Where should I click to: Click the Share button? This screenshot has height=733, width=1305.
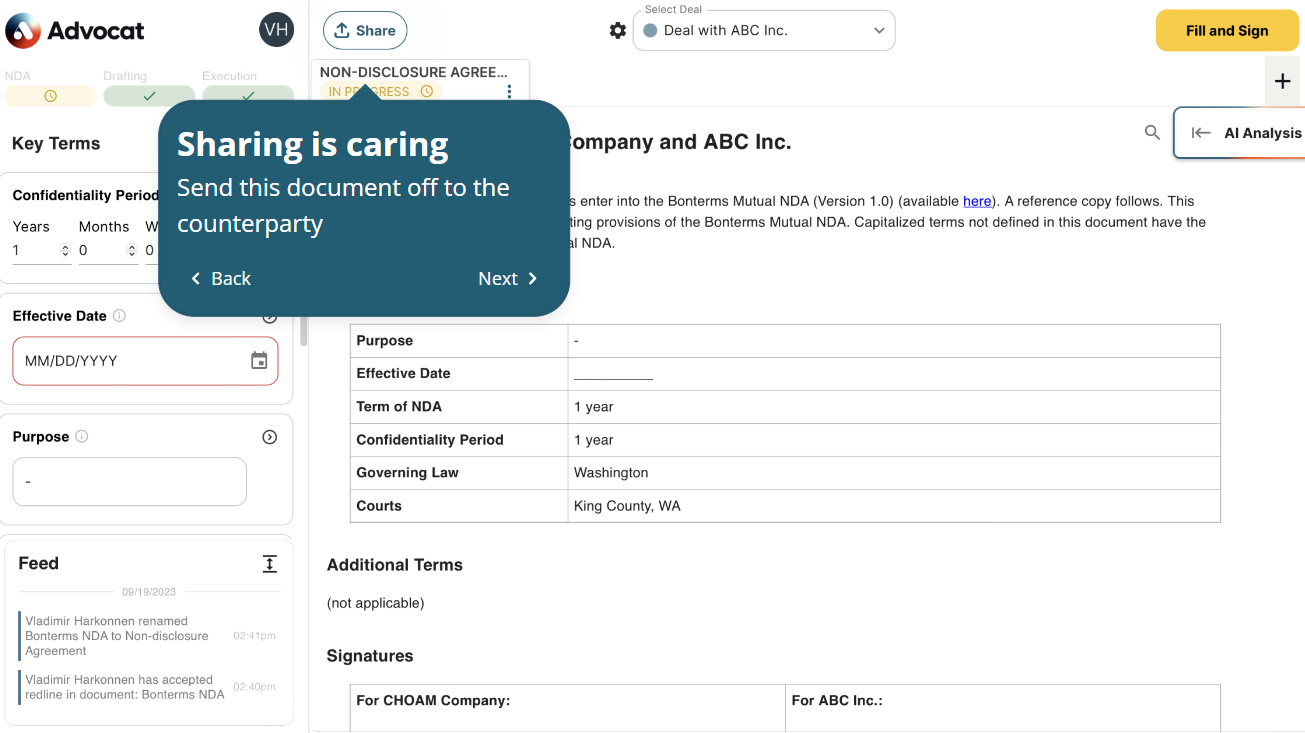coord(365,31)
